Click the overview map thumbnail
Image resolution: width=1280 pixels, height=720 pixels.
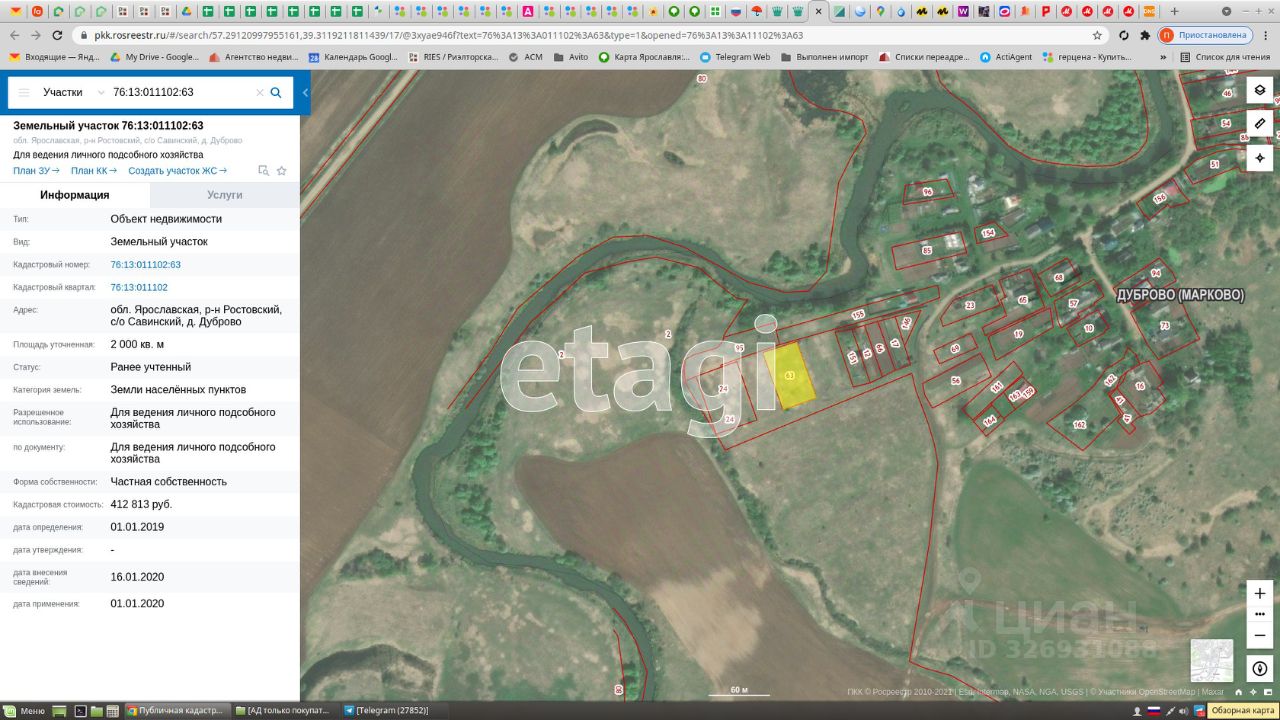[x=1211, y=660]
